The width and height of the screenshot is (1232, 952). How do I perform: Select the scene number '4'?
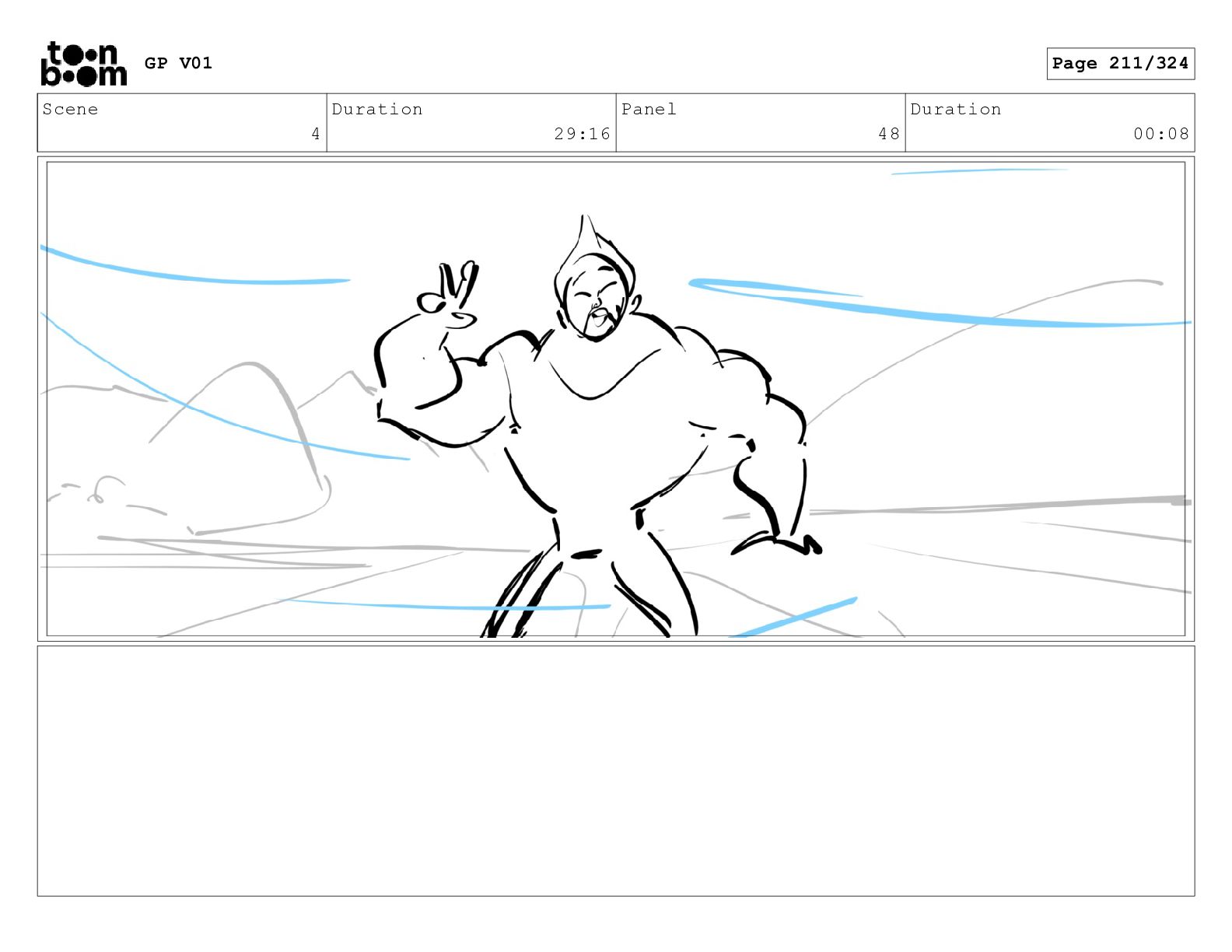click(x=316, y=134)
